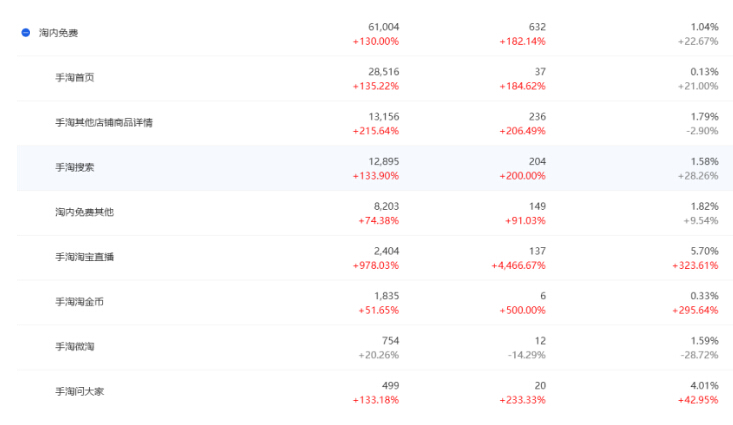The width and height of the screenshot is (733, 425).
Task: Click the -28.72% change for 手淘微淘
Action: pos(697,355)
